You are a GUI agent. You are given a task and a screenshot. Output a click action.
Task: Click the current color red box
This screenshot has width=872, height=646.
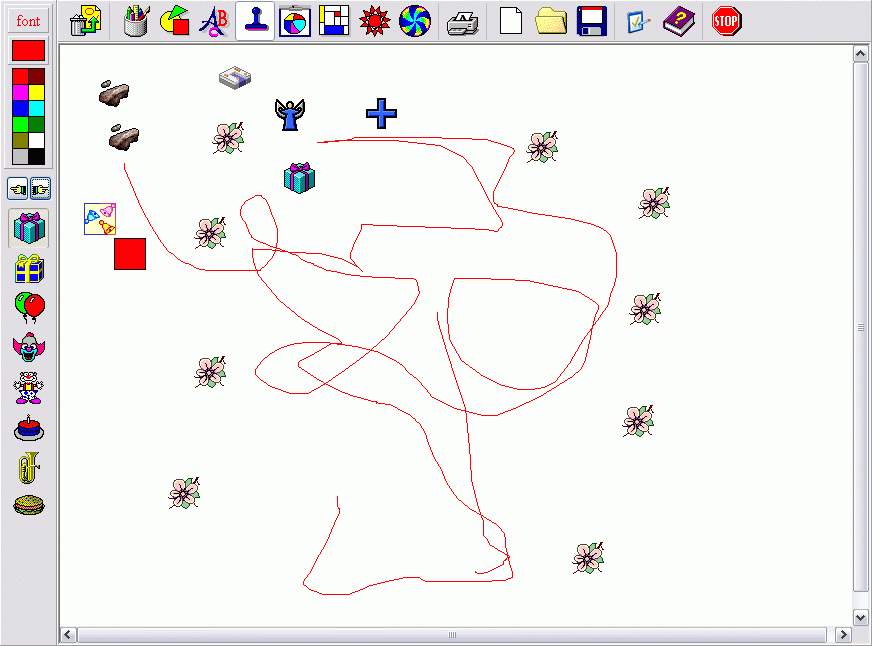tap(28, 51)
